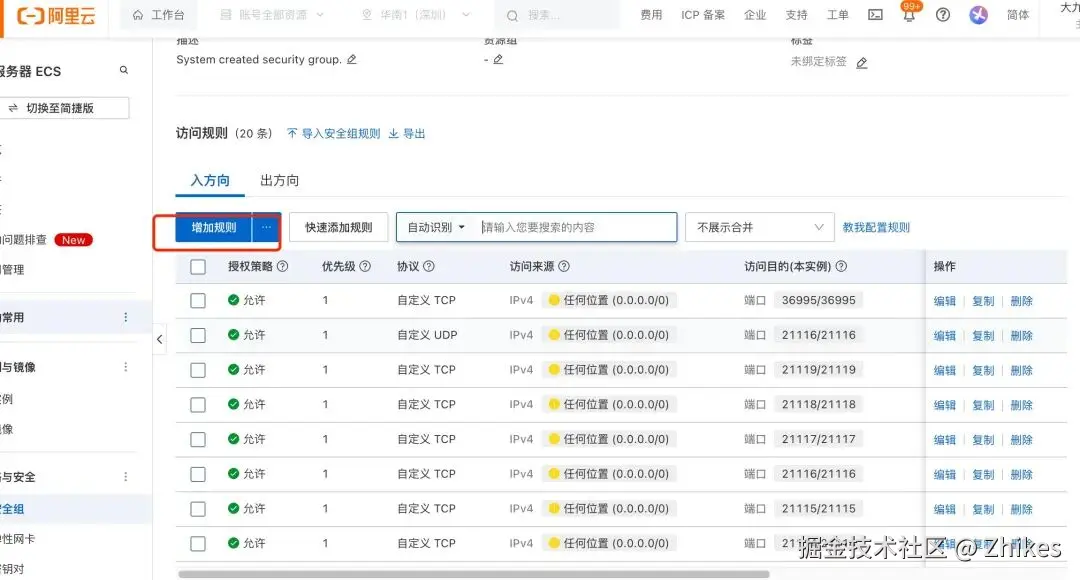
Task: Click the 导出 link
Action: point(407,134)
